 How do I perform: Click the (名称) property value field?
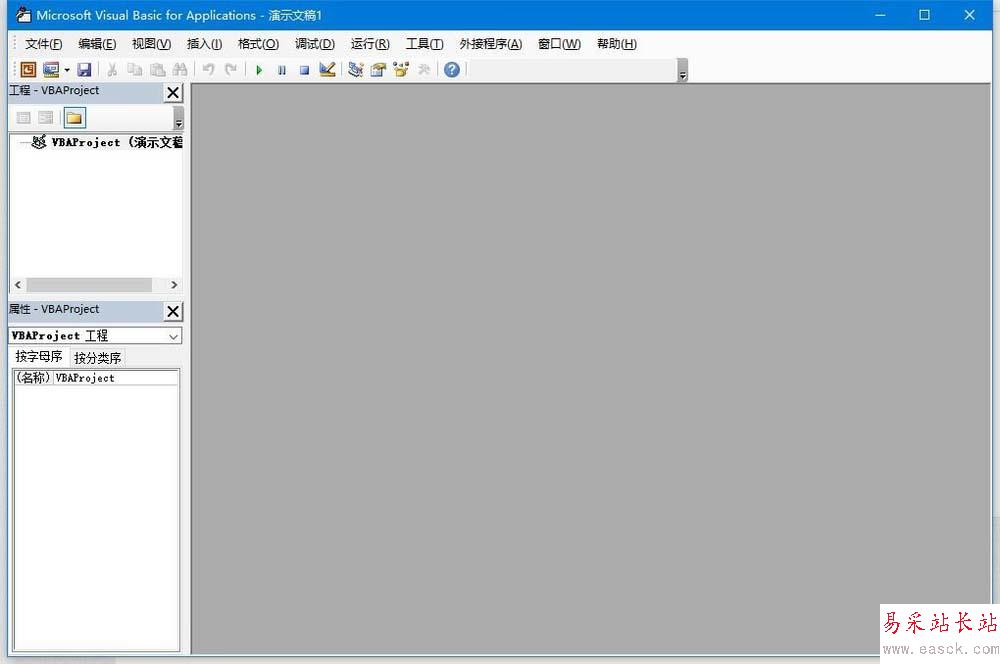pos(115,378)
